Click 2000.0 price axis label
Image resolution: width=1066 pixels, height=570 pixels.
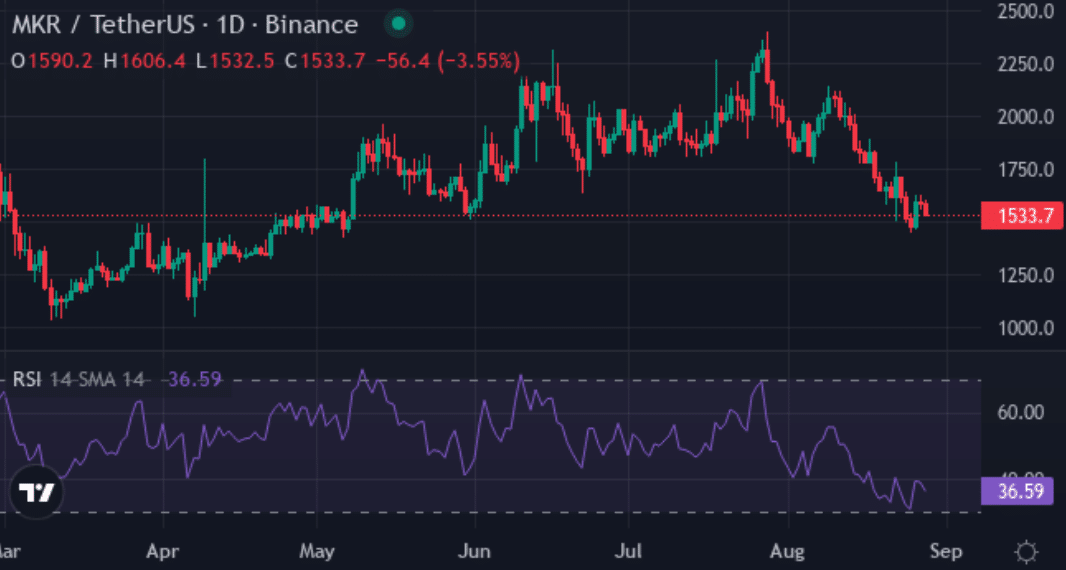pyautogui.click(x=1025, y=116)
